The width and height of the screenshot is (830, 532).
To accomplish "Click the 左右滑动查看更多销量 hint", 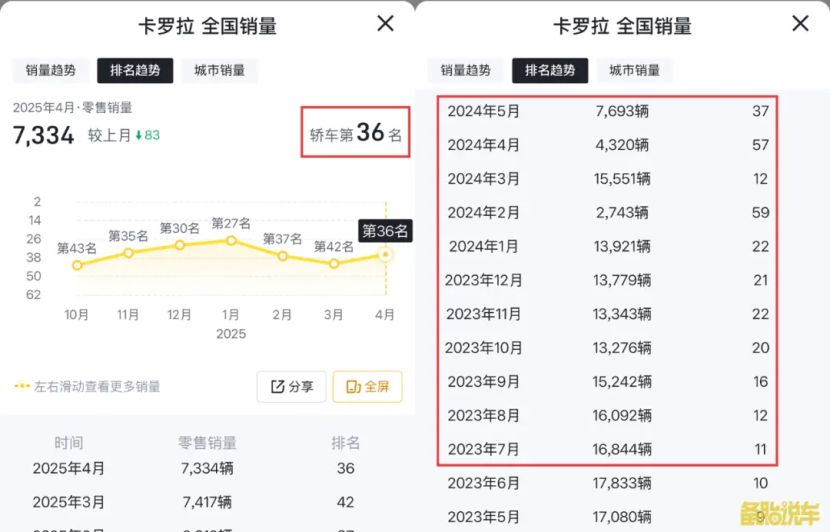I will click(87, 386).
